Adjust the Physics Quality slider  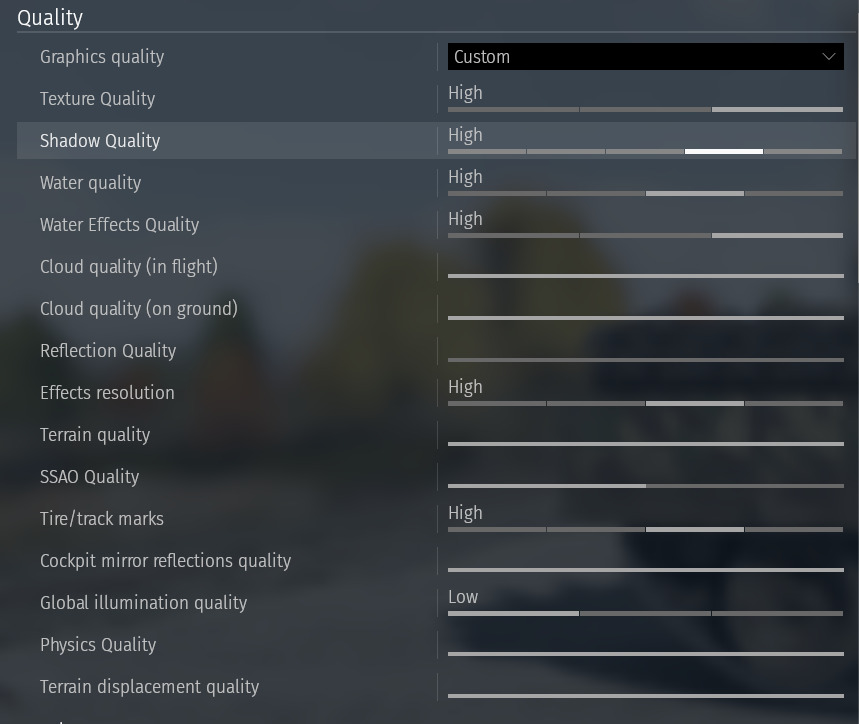(645, 653)
